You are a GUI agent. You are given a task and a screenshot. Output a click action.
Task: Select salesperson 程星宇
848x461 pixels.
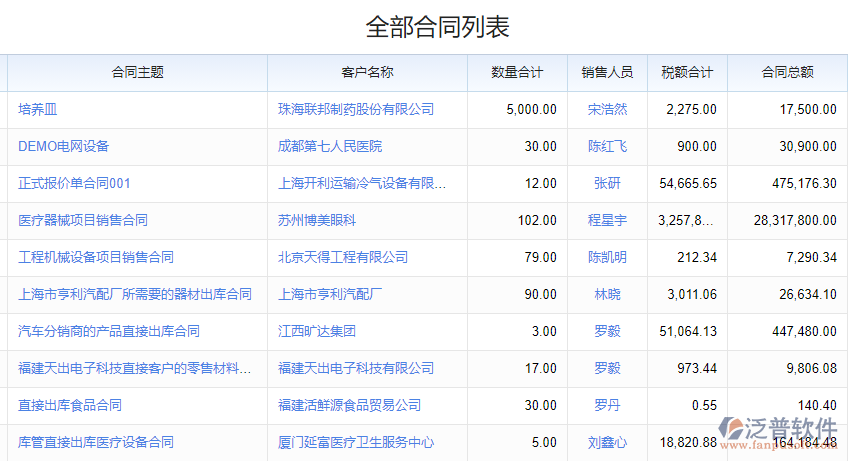coord(607,220)
